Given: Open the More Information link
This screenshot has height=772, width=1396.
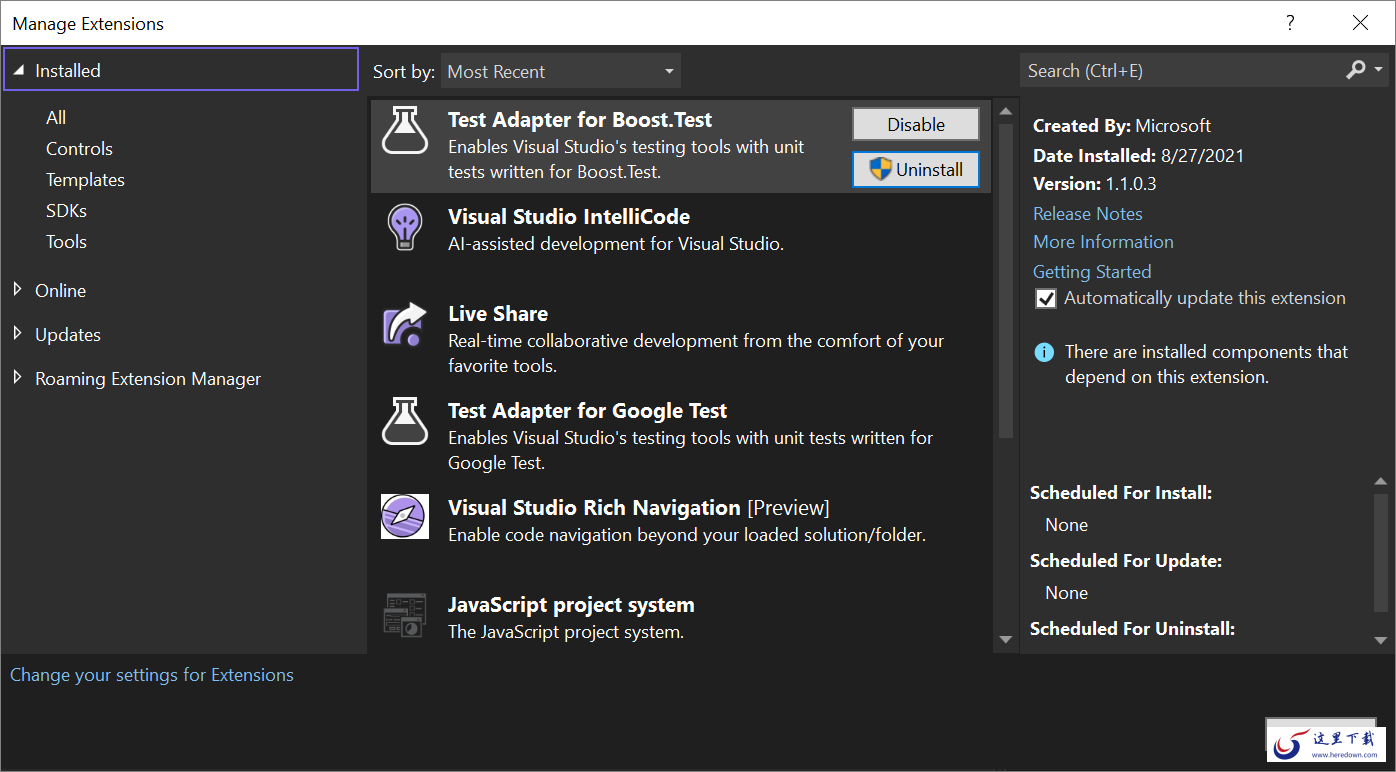Looking at the screenshot, I should (x=1103, y=241).
